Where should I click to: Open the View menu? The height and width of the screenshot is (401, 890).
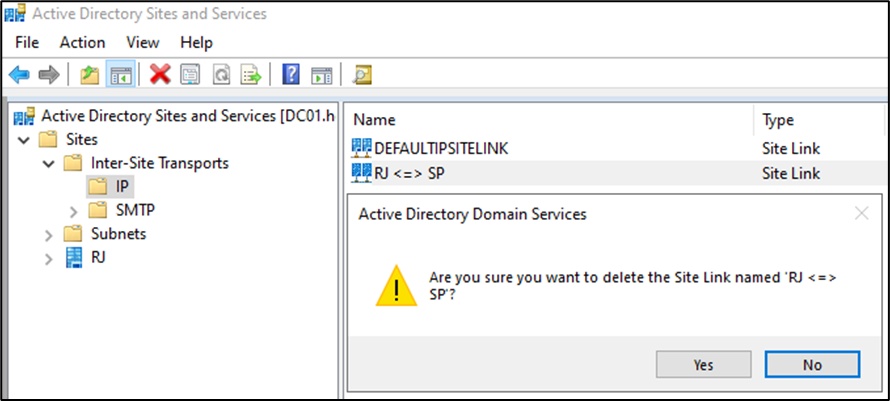coord(143,42)
